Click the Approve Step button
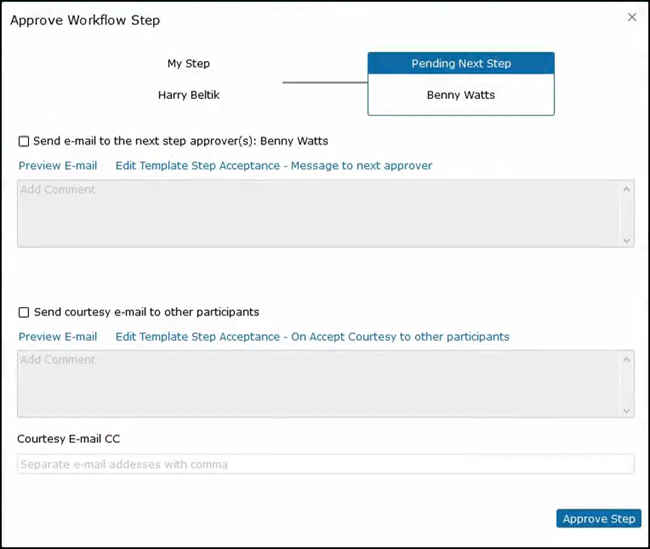The height and width of the screenshot is (549, 650). [598, 519]
